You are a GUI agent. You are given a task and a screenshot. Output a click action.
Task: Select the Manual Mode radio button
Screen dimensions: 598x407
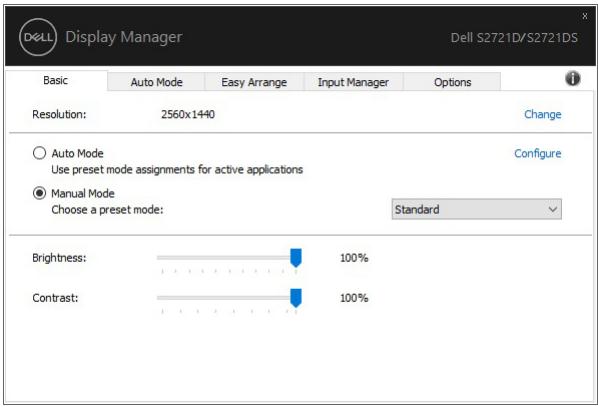39,193
